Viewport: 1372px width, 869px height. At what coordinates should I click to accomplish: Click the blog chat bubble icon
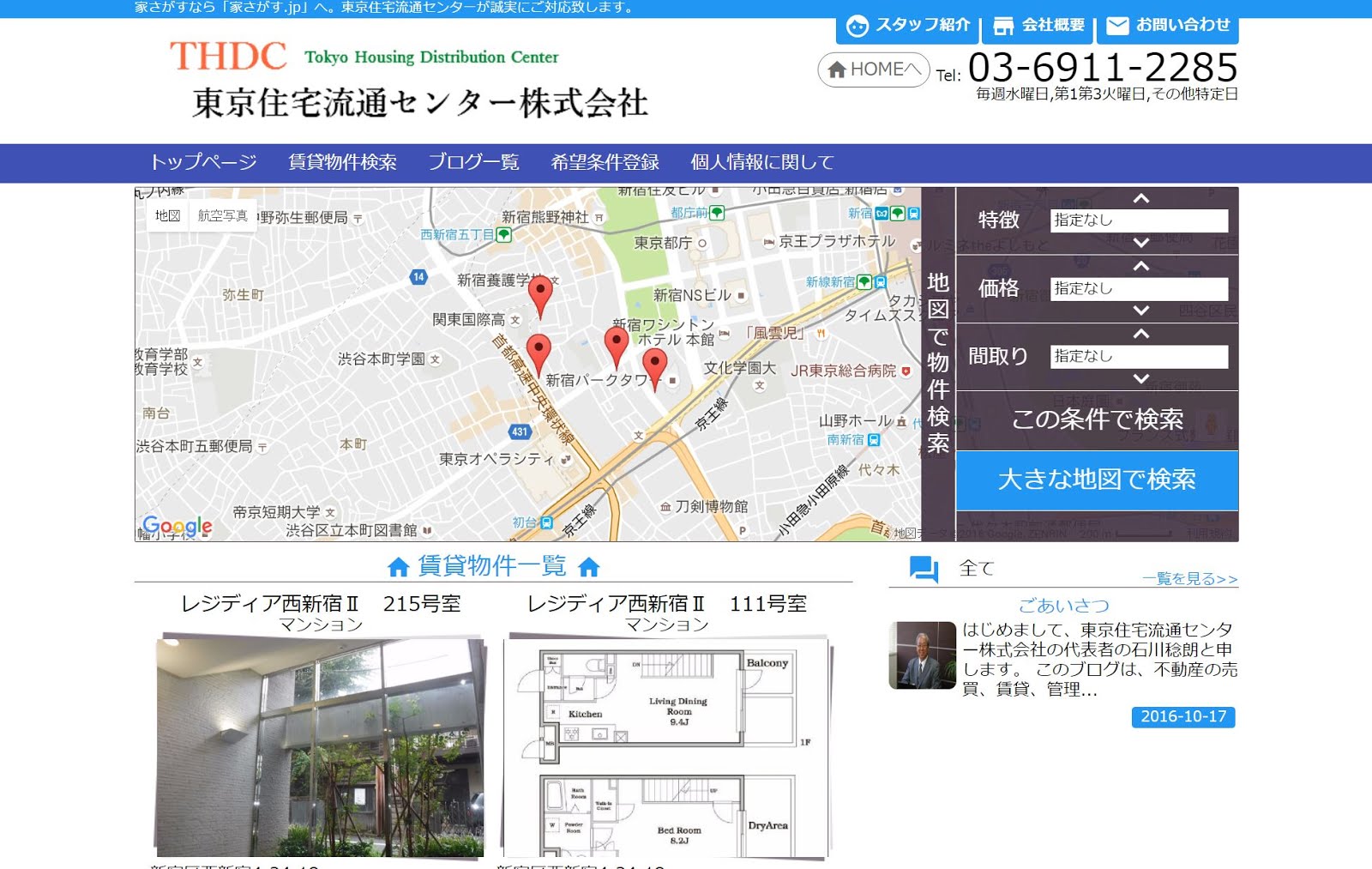coord(924,570)
